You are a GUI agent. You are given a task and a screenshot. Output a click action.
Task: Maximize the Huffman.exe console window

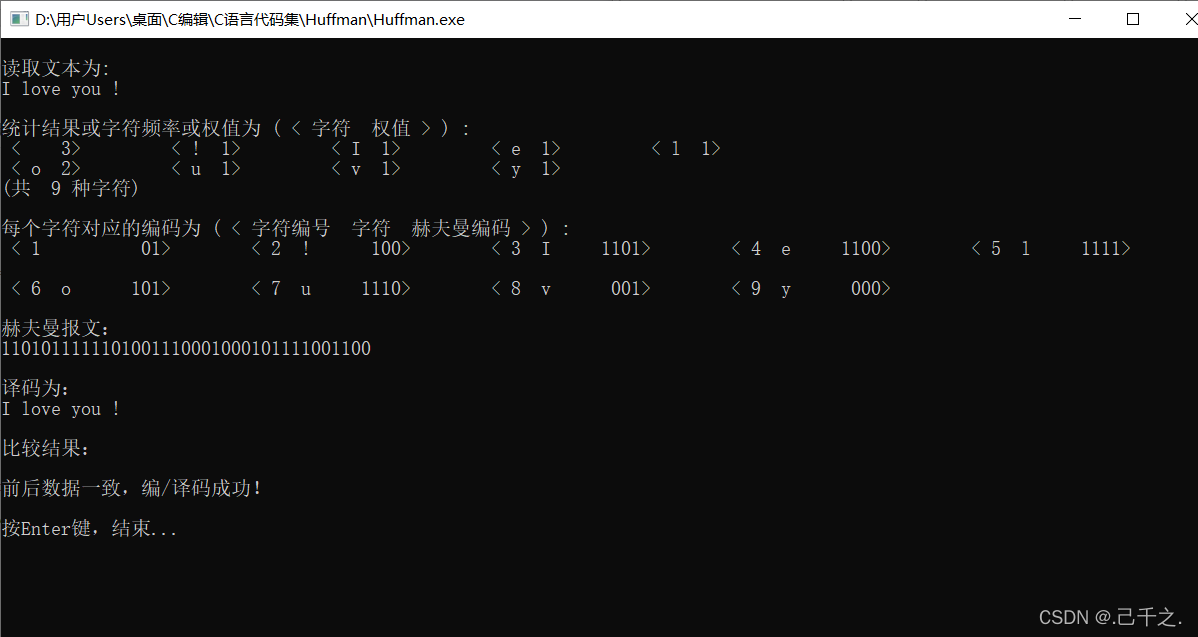(x=1133, y=19)
